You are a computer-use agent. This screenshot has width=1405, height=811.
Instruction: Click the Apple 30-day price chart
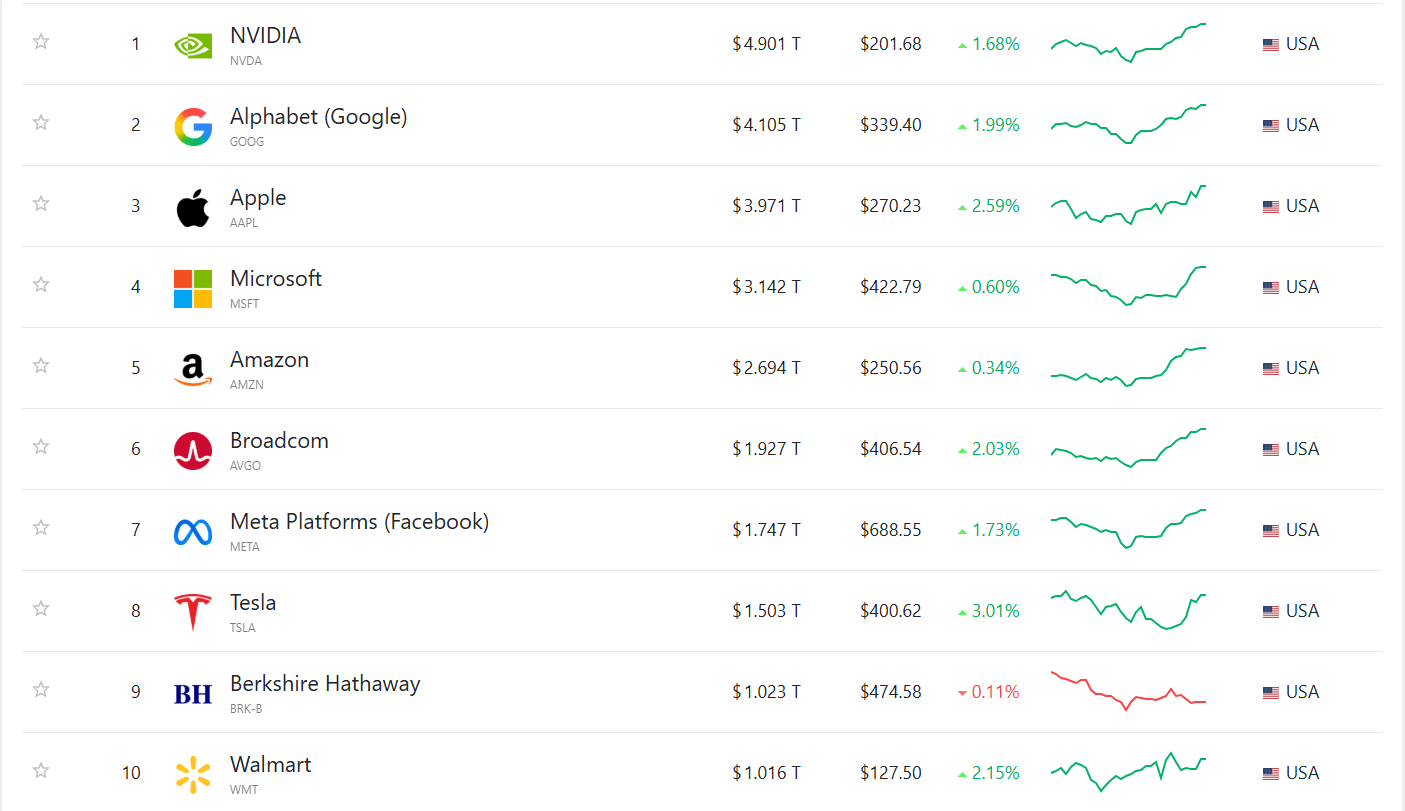[1128, 205]
